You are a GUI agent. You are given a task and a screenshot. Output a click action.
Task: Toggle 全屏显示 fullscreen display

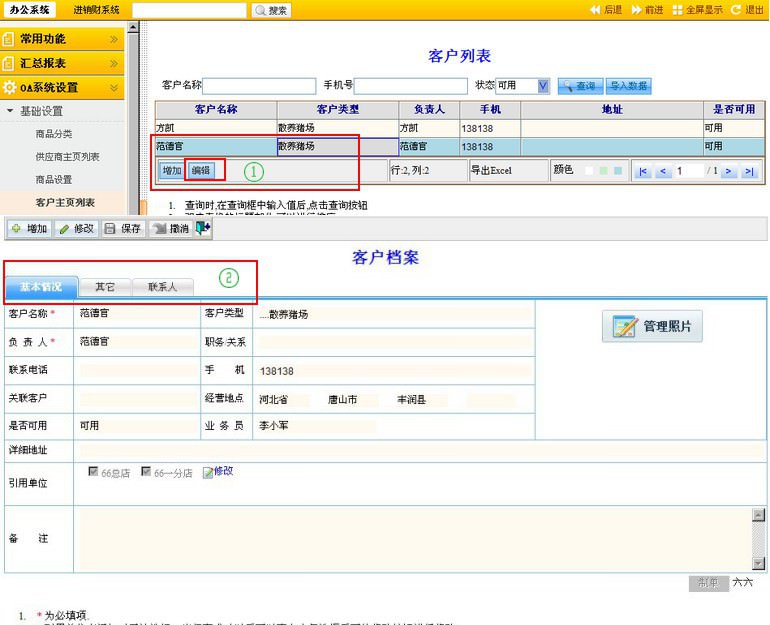point(678,10)
